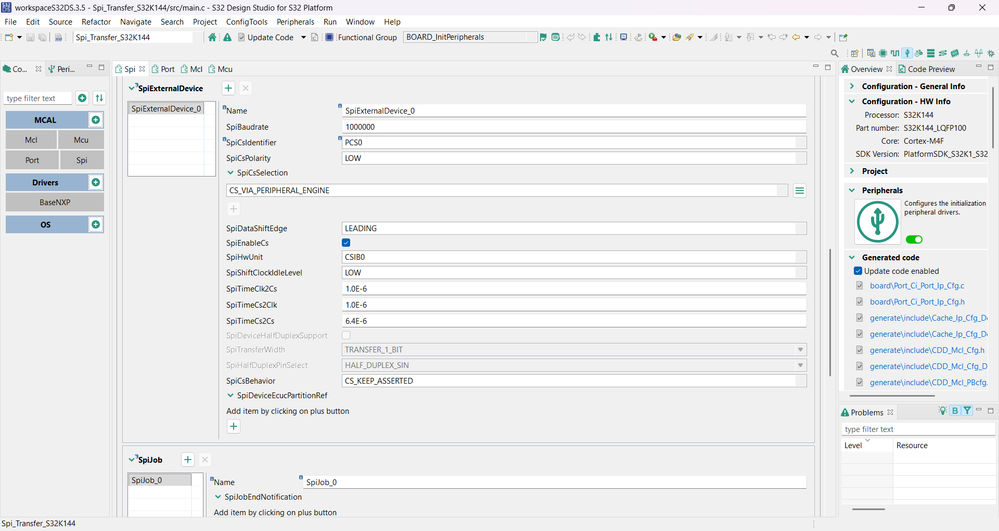Open board\Port_Ci_Port_Ip_Cfg.c link
Screen dimensions: 999x531
(x=917, y=286)
